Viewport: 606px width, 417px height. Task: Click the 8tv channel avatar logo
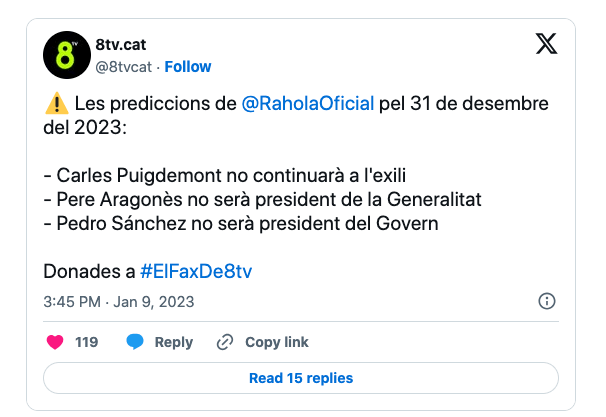(x=67, y=55)
